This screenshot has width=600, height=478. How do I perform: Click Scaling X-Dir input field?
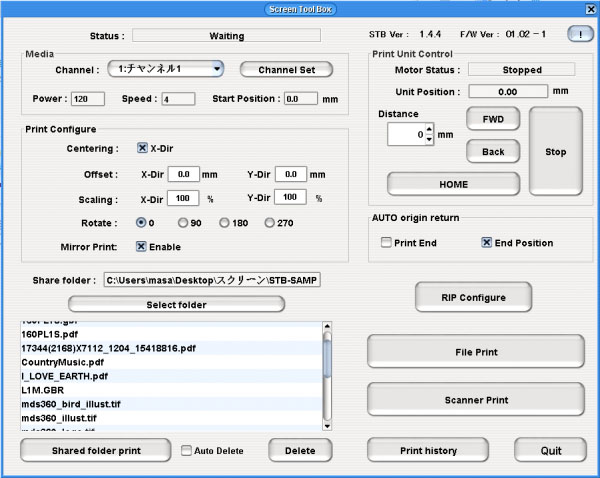point(183,198)
